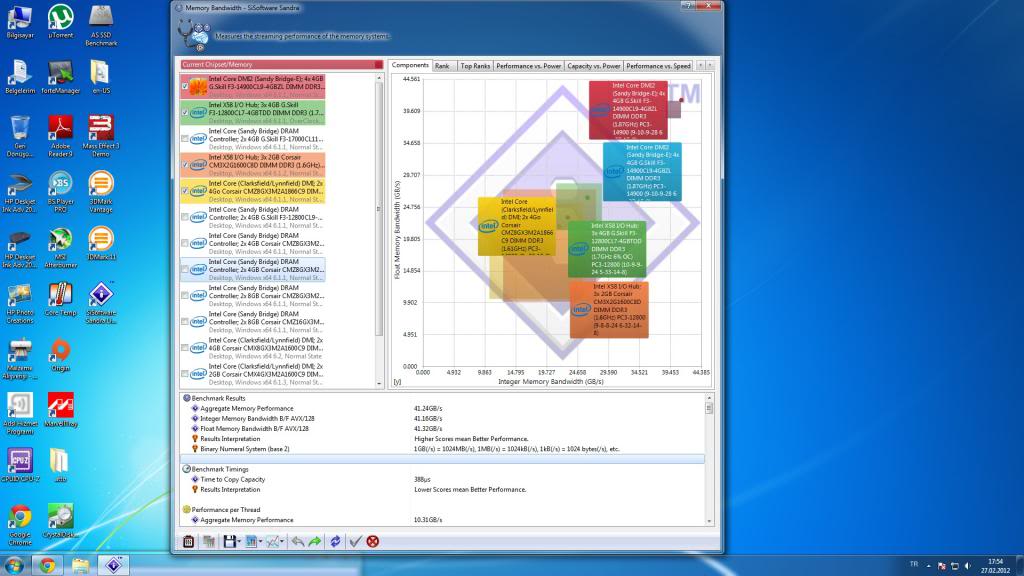Check the 2x 8GB Corsair CMZ8GX3M2 entry
1024x576 pixels.
point(185,295)
